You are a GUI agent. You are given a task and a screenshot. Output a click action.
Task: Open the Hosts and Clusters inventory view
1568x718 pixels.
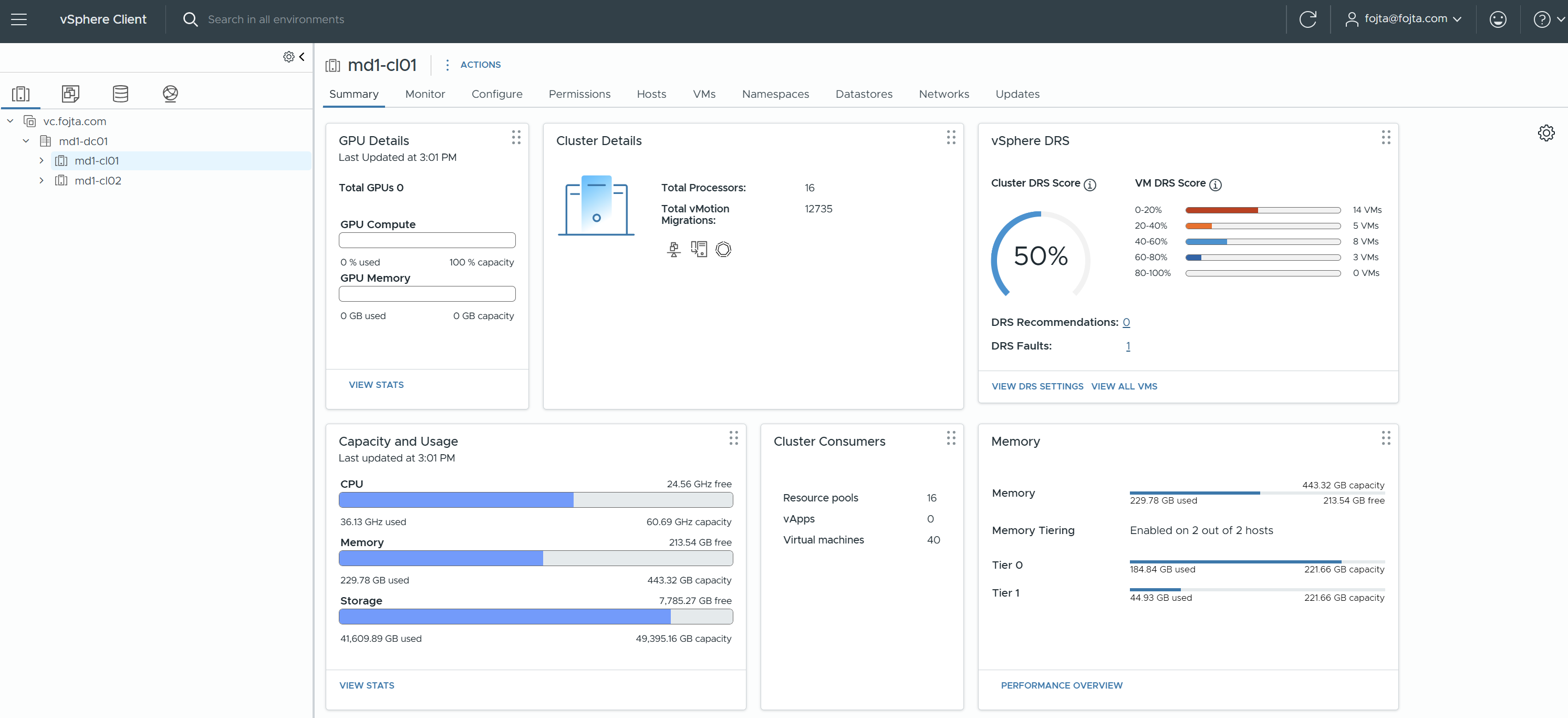coord(20,93)
